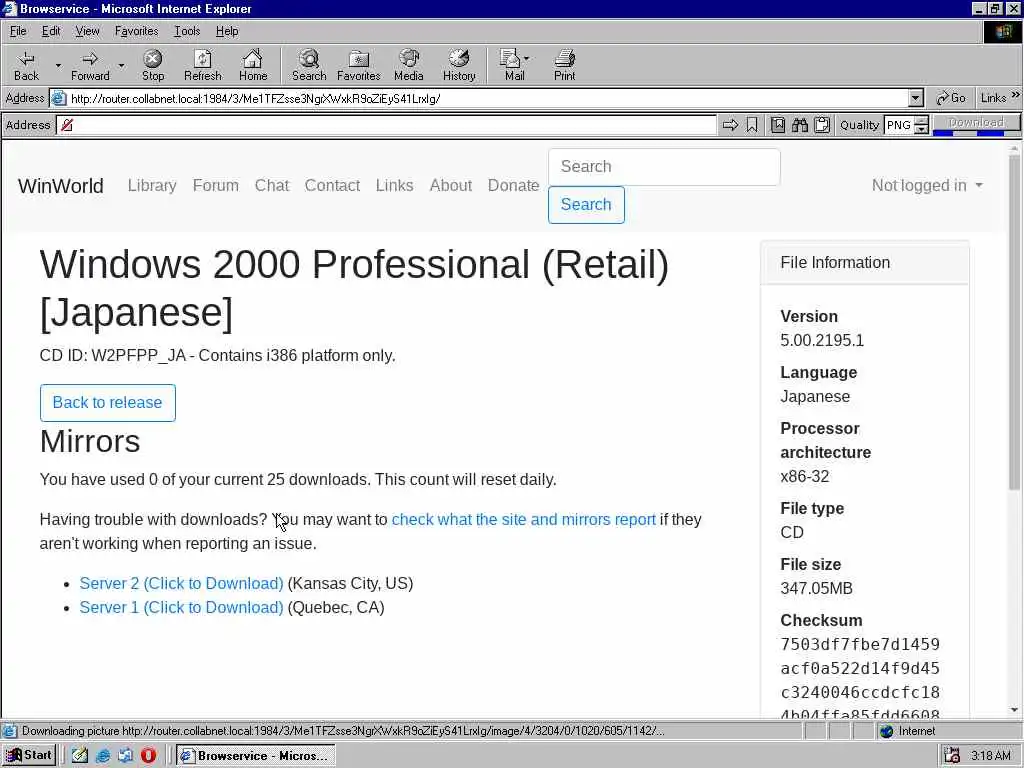Click the task scheduler tray icon
Image resolution: width=1024 pixels, height=768 pixels.
click(x=952, y=756)
